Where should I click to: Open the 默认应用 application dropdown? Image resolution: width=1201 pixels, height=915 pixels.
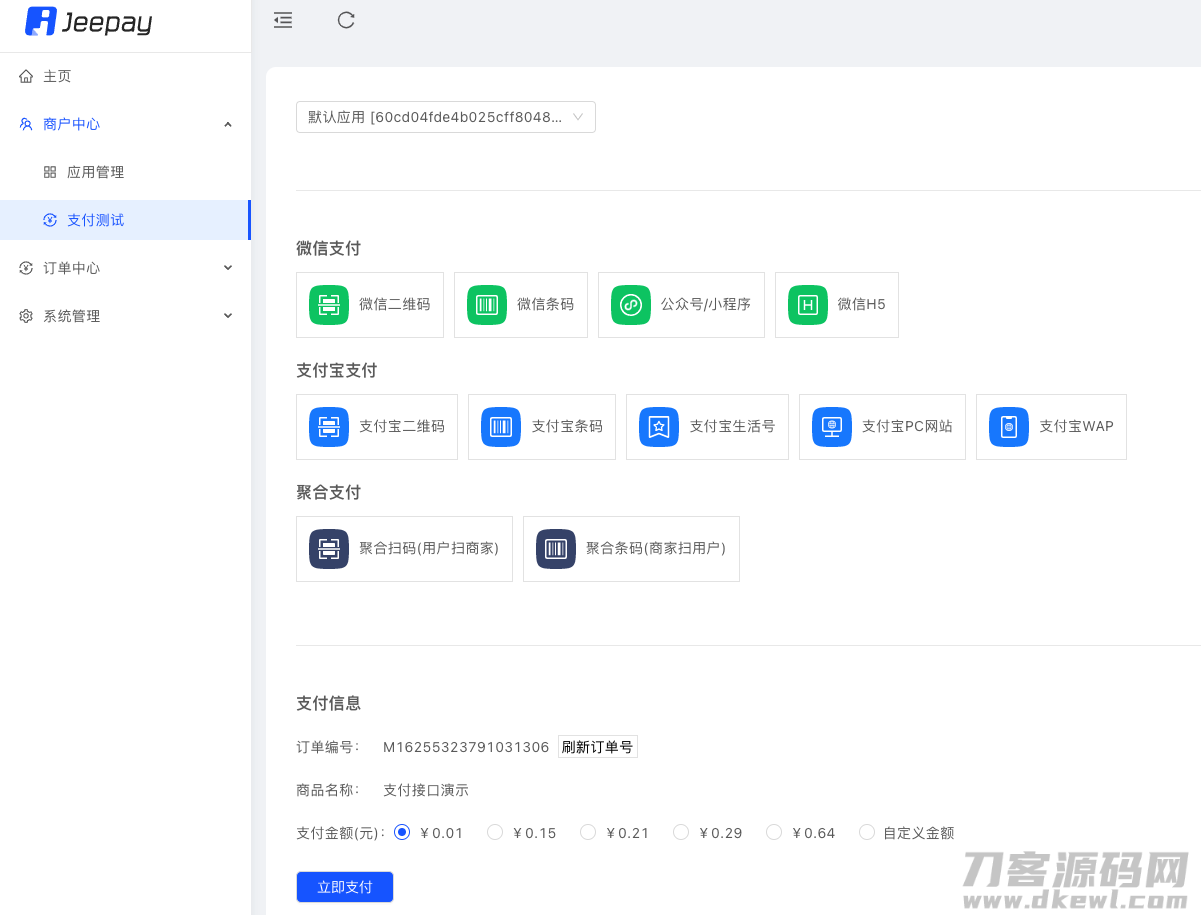click(446, 117)
